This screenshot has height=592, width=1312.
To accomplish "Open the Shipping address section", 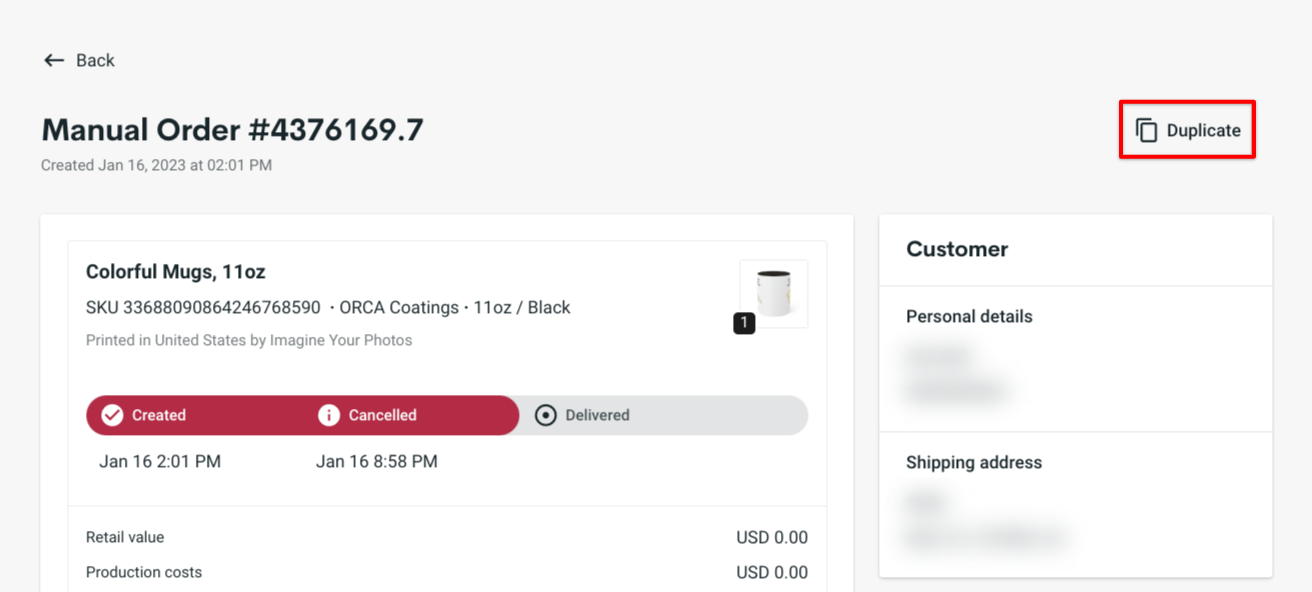I will [x=974, y=462].
